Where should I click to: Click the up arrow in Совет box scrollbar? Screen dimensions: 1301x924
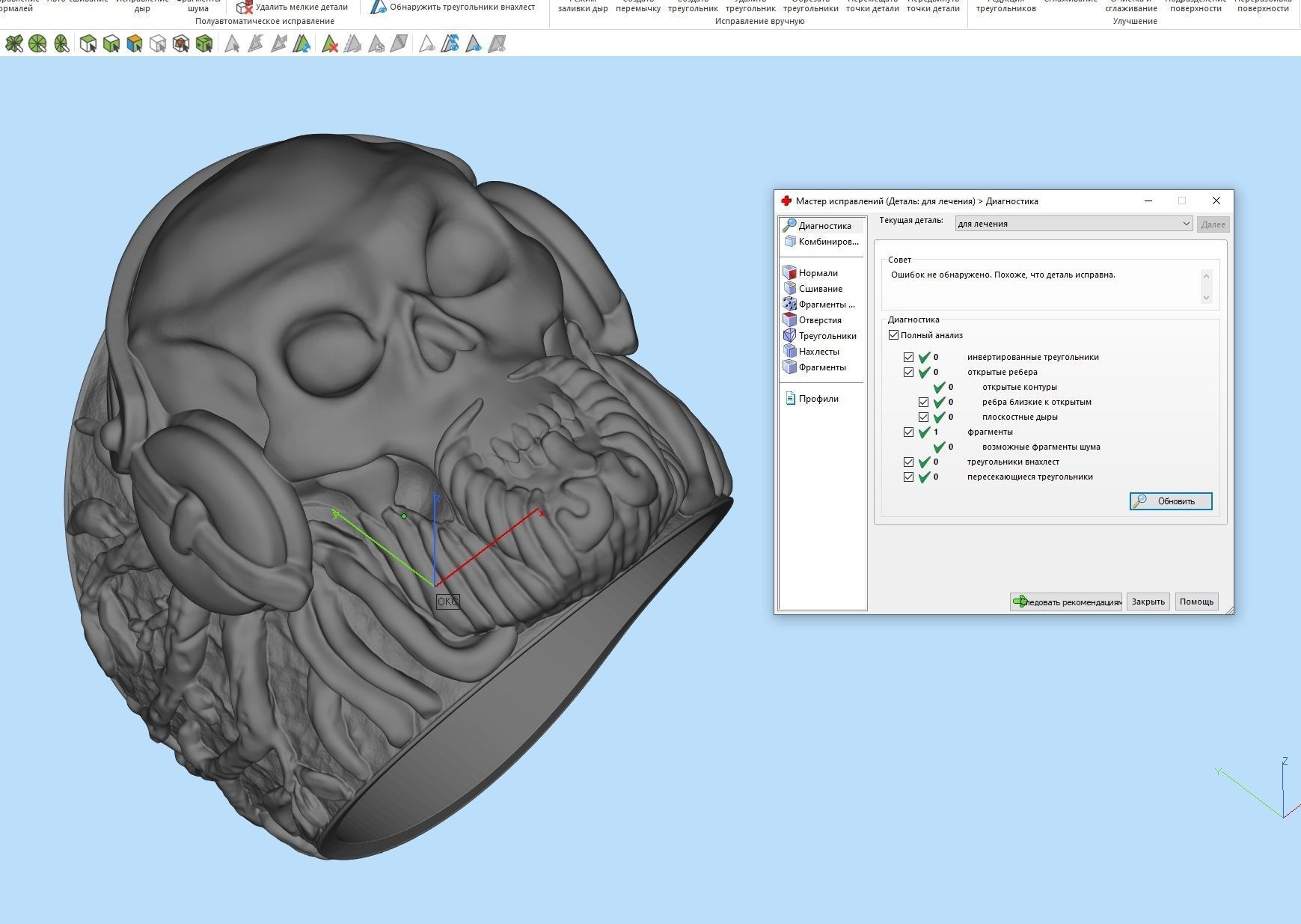[1206, 275]
